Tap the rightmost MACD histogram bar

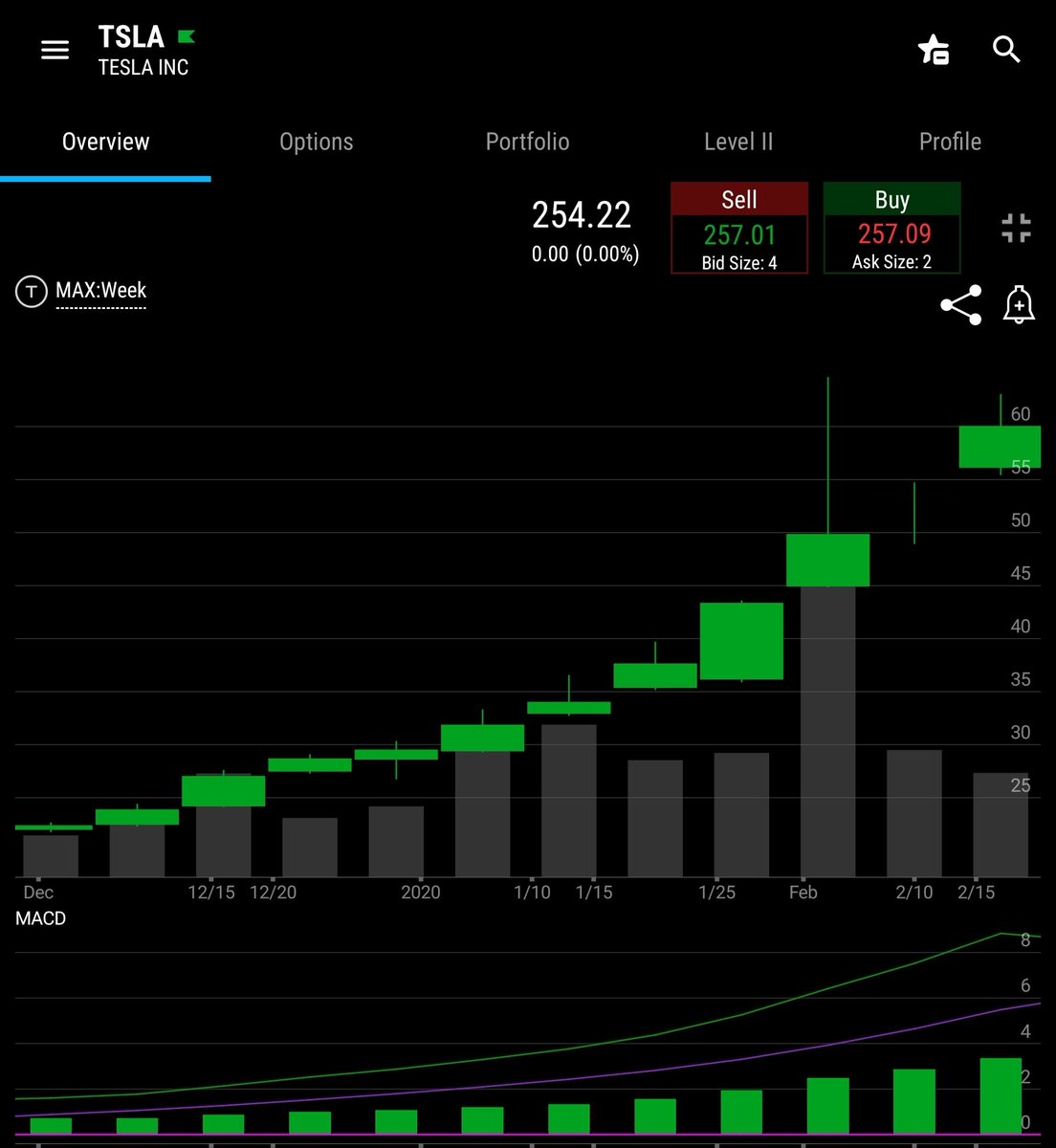(x=1001, y=1095)
